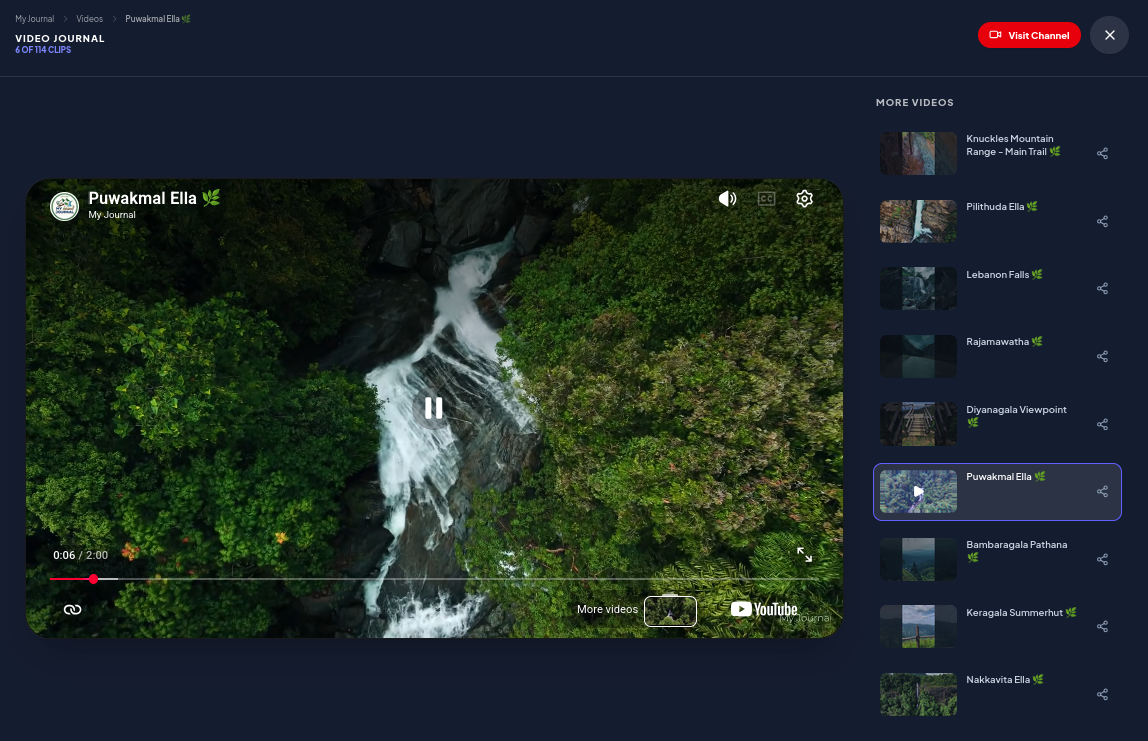The image size is (1148, 741).
Task: Open Keragala Summerhut thumbnail
Action: (x=918, y=626)
